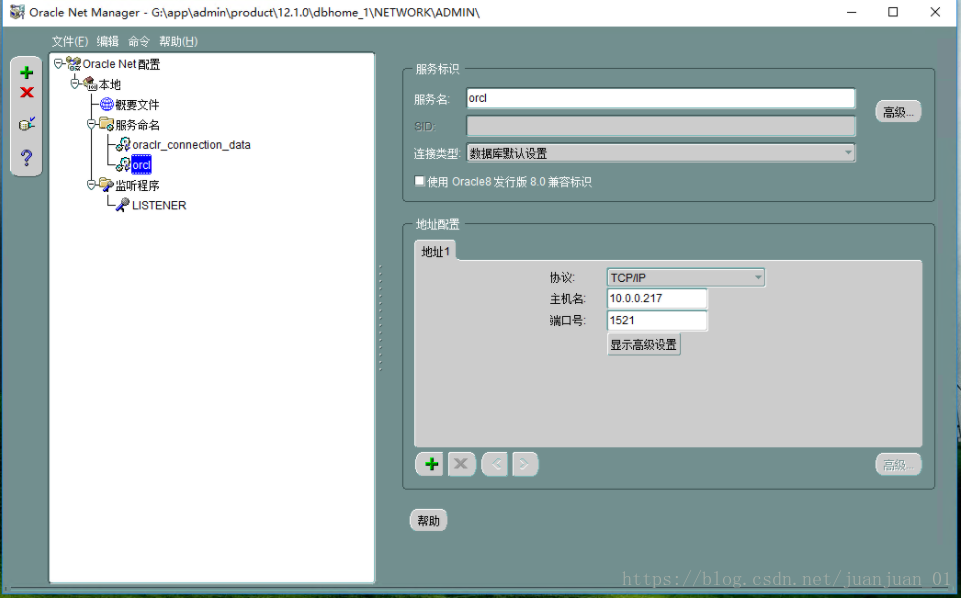Click the 服务命名 folder icon
The image size is (963, 599).
(106, 125)
